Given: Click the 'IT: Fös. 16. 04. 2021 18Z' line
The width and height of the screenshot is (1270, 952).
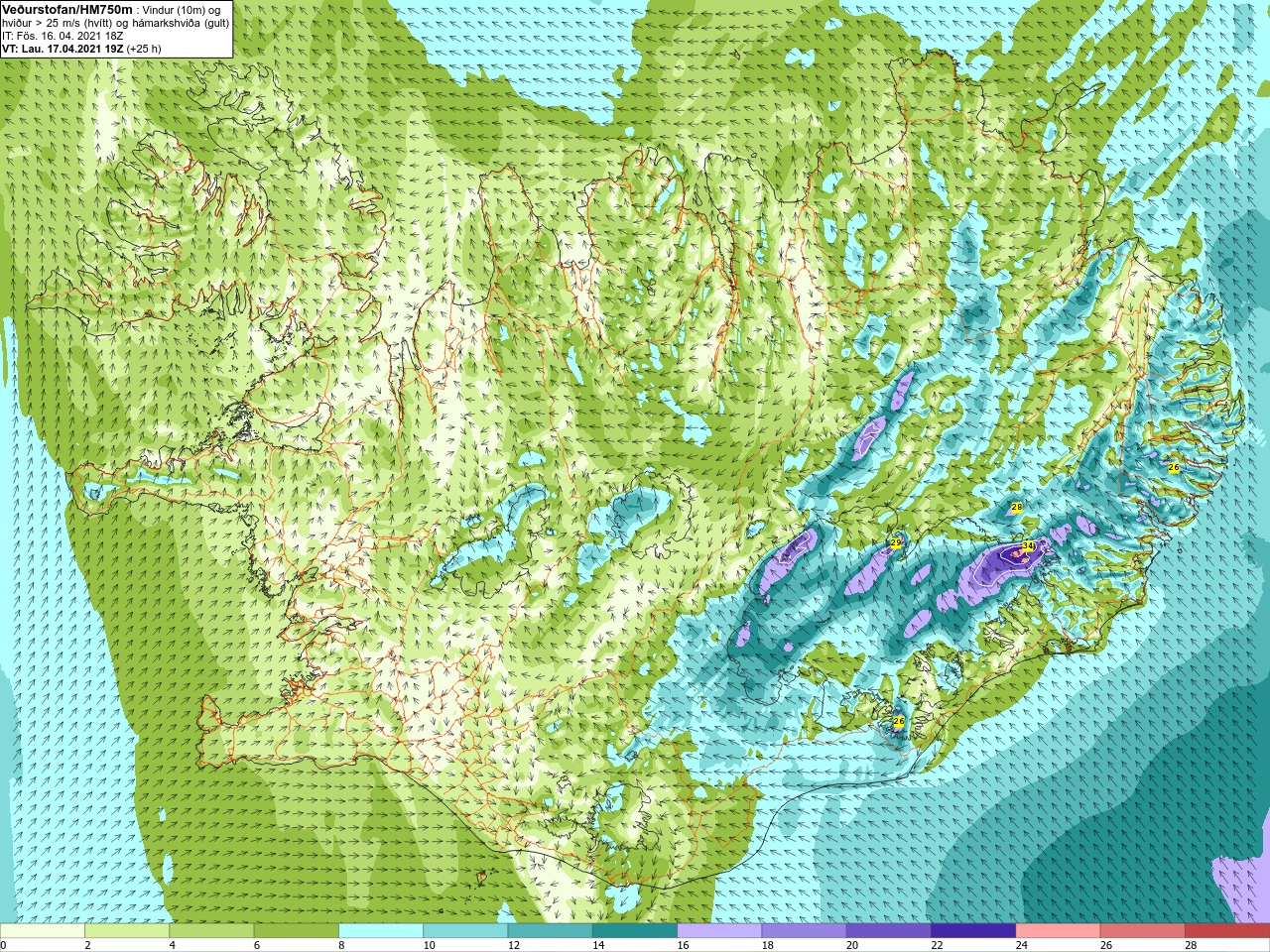Looking at the screenshot, I should [63, 36].
